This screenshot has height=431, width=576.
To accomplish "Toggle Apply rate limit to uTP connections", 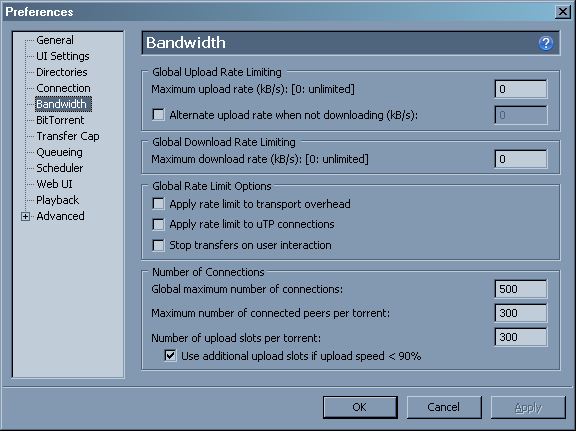I will tap(158, 224).
